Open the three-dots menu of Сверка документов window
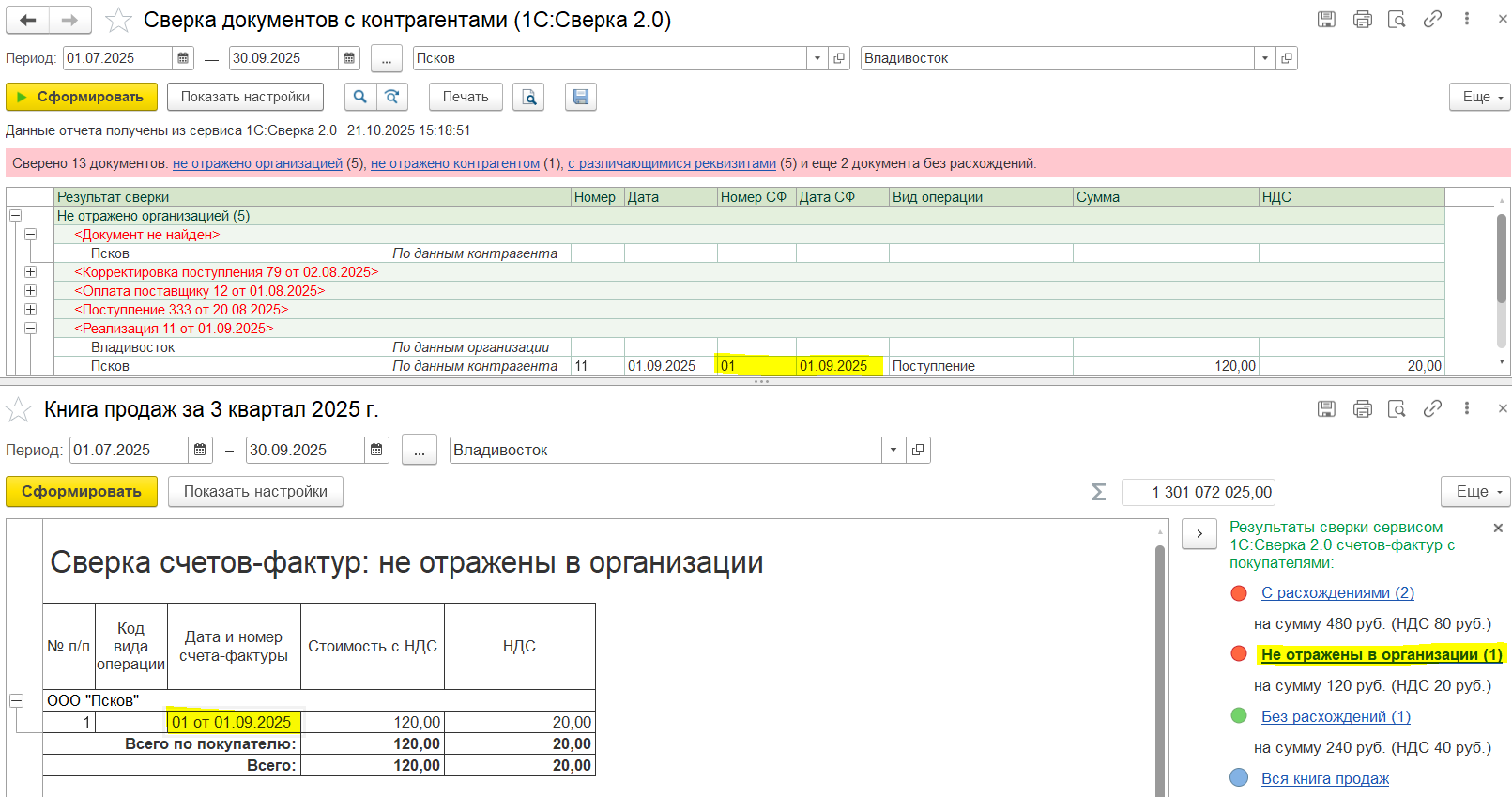Viewport: 1512px width, 797px height. point(1467,19)
